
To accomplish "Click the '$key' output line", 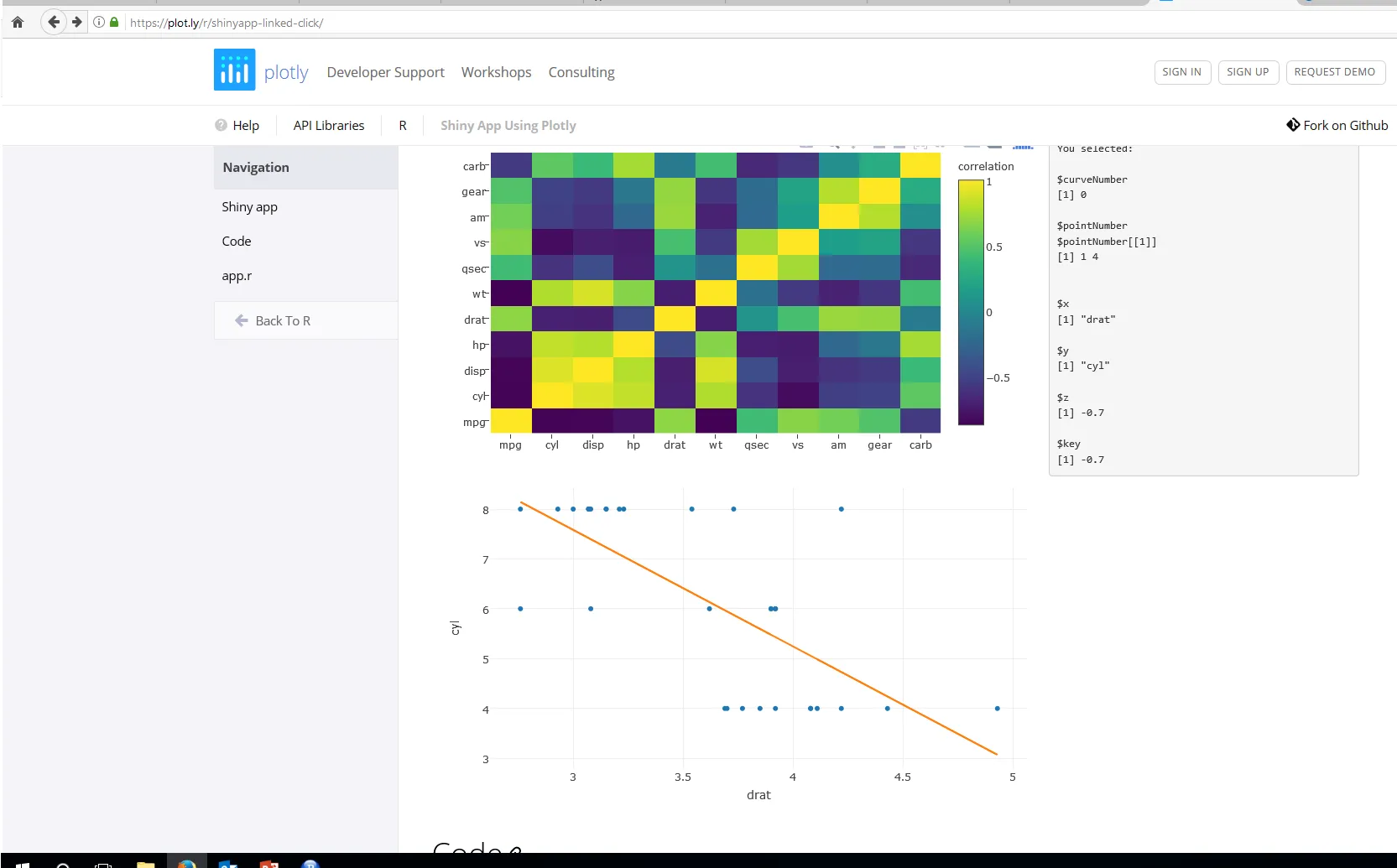I will (1069, 444).
